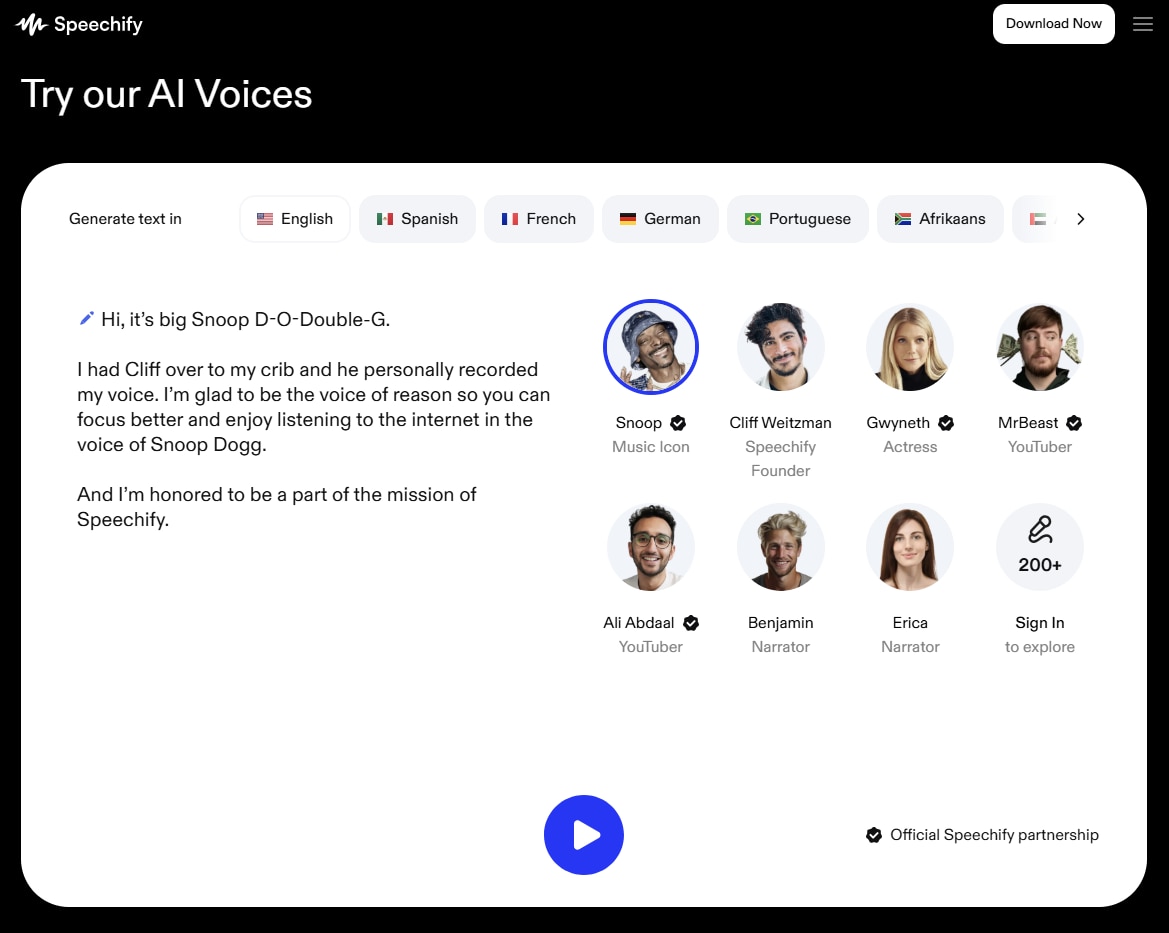This screenshot has height=933, width=1169.
Task: Click the Speechify logo
Action: click(79, 25)
